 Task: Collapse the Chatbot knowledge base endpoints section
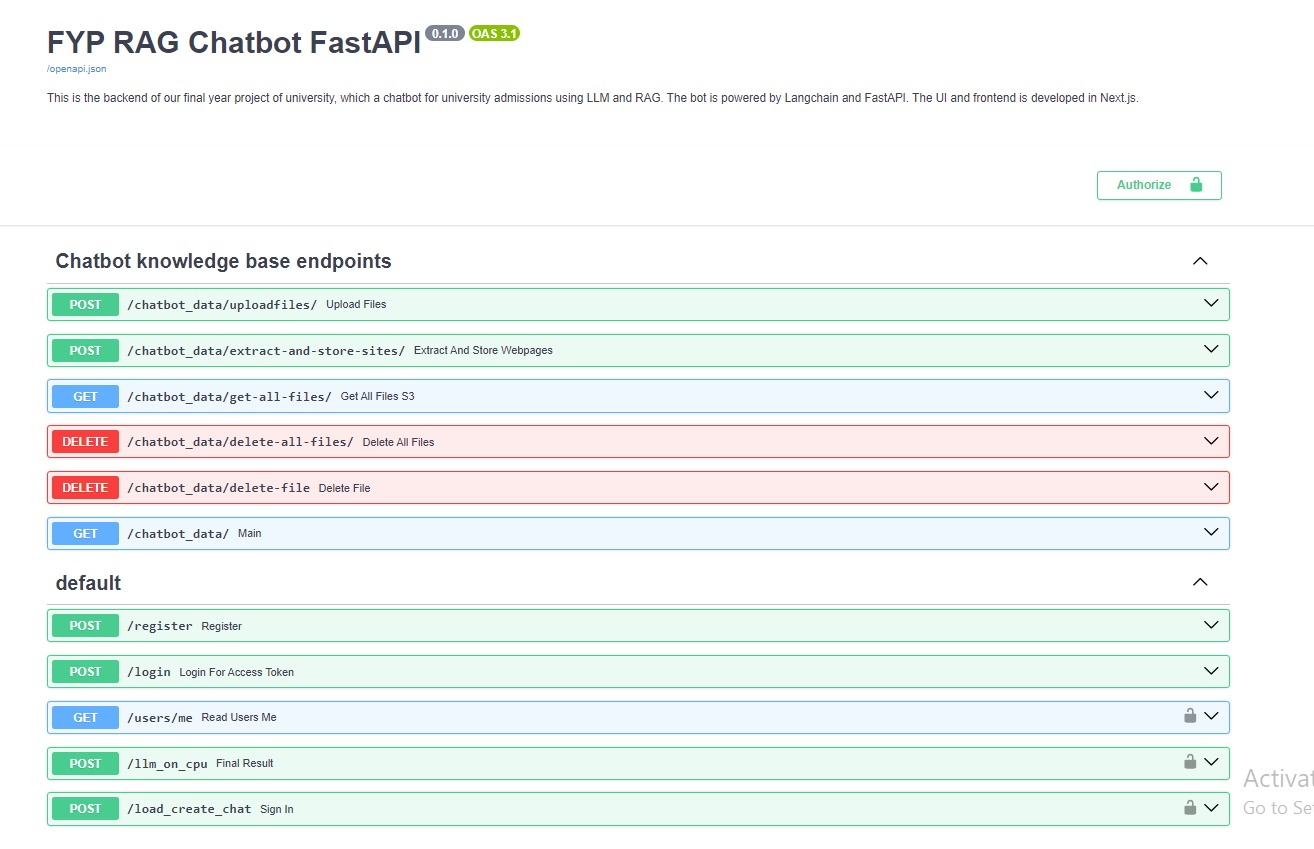point(1200,261)
